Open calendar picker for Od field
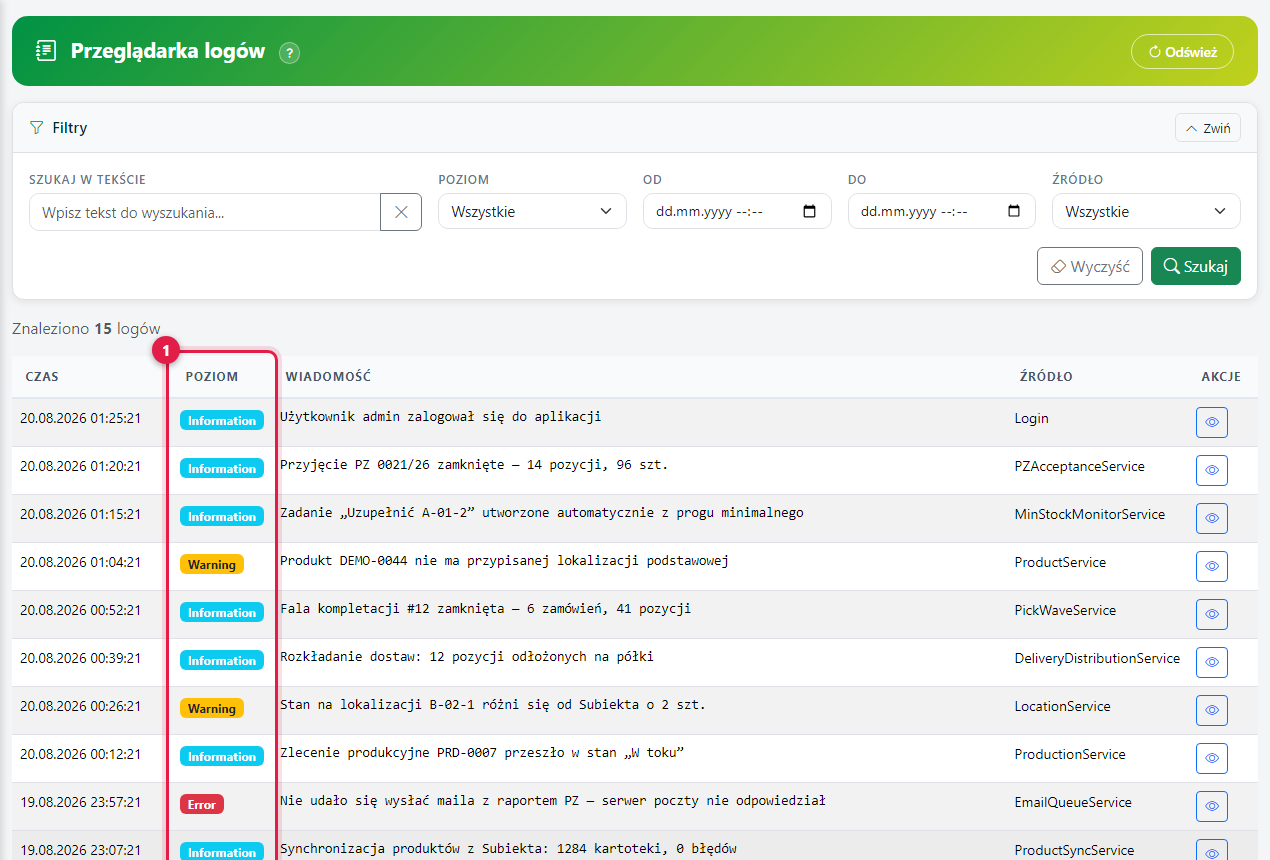 810,212
